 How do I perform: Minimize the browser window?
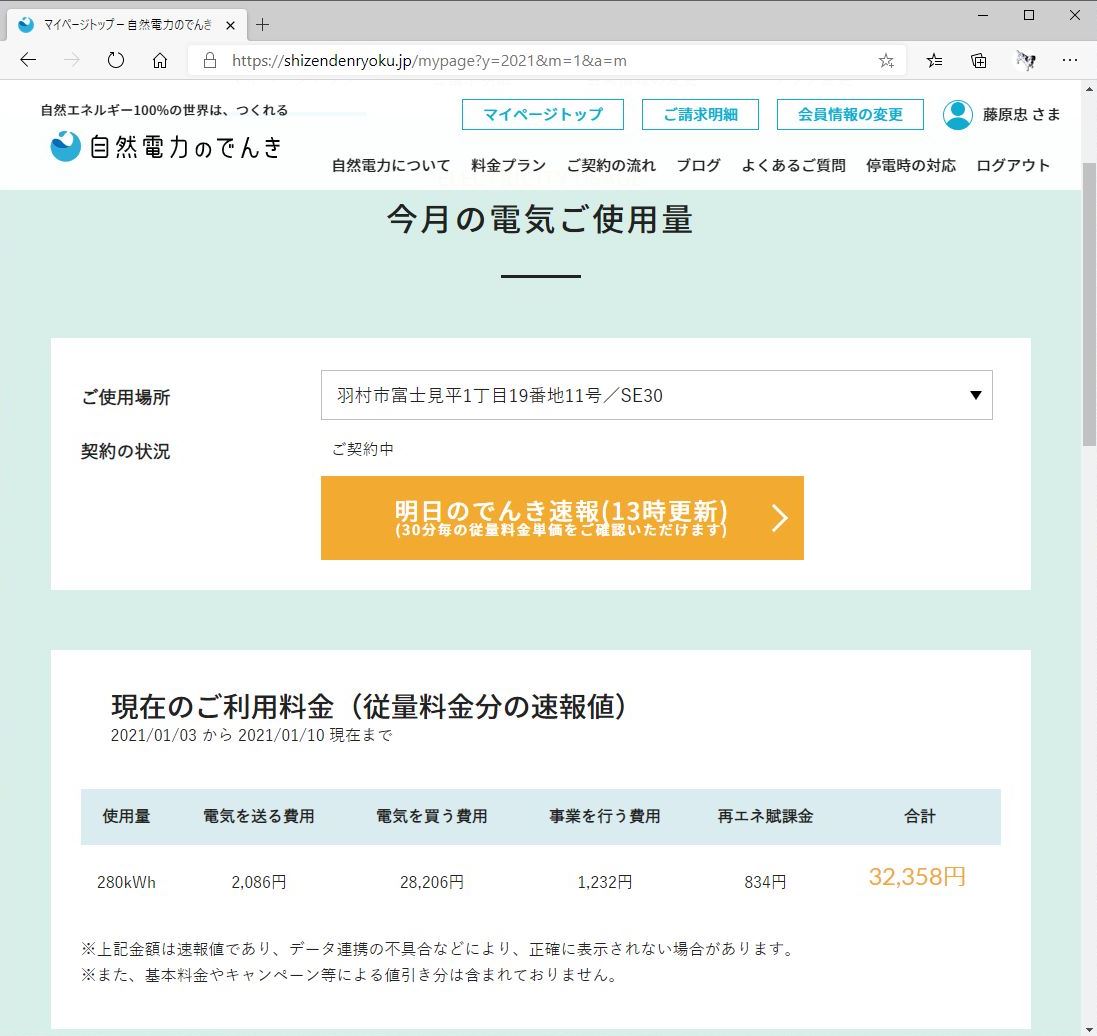[983, 15]
